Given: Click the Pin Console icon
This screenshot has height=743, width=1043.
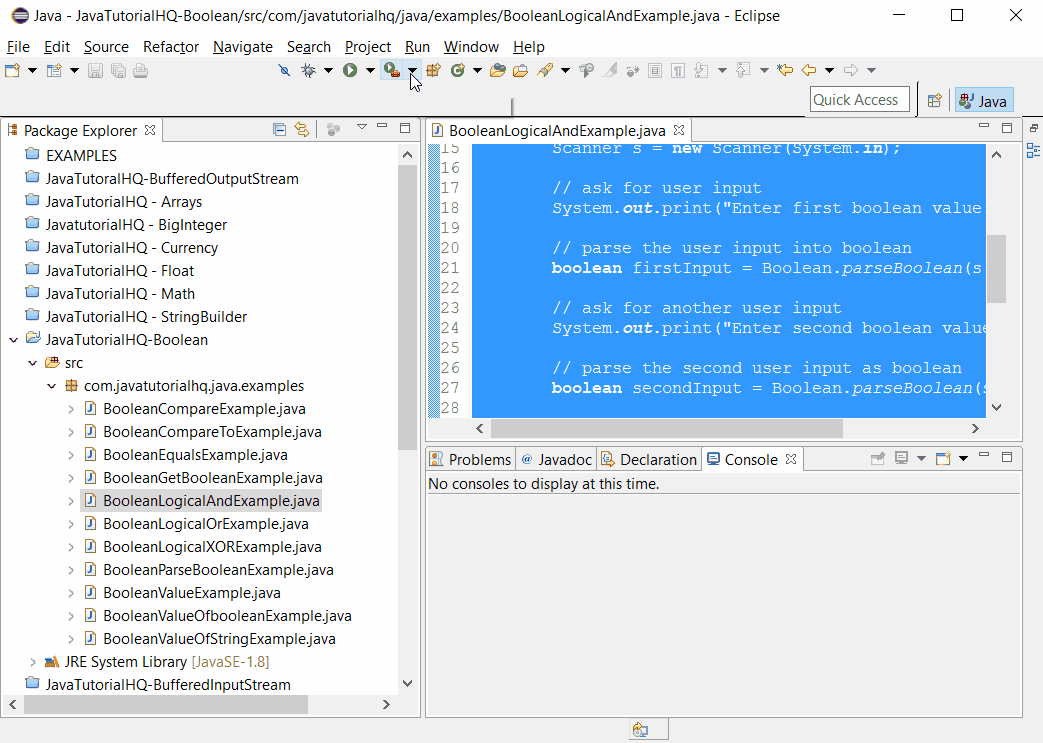Looking at the screenshot, I should tap(877, 458).
